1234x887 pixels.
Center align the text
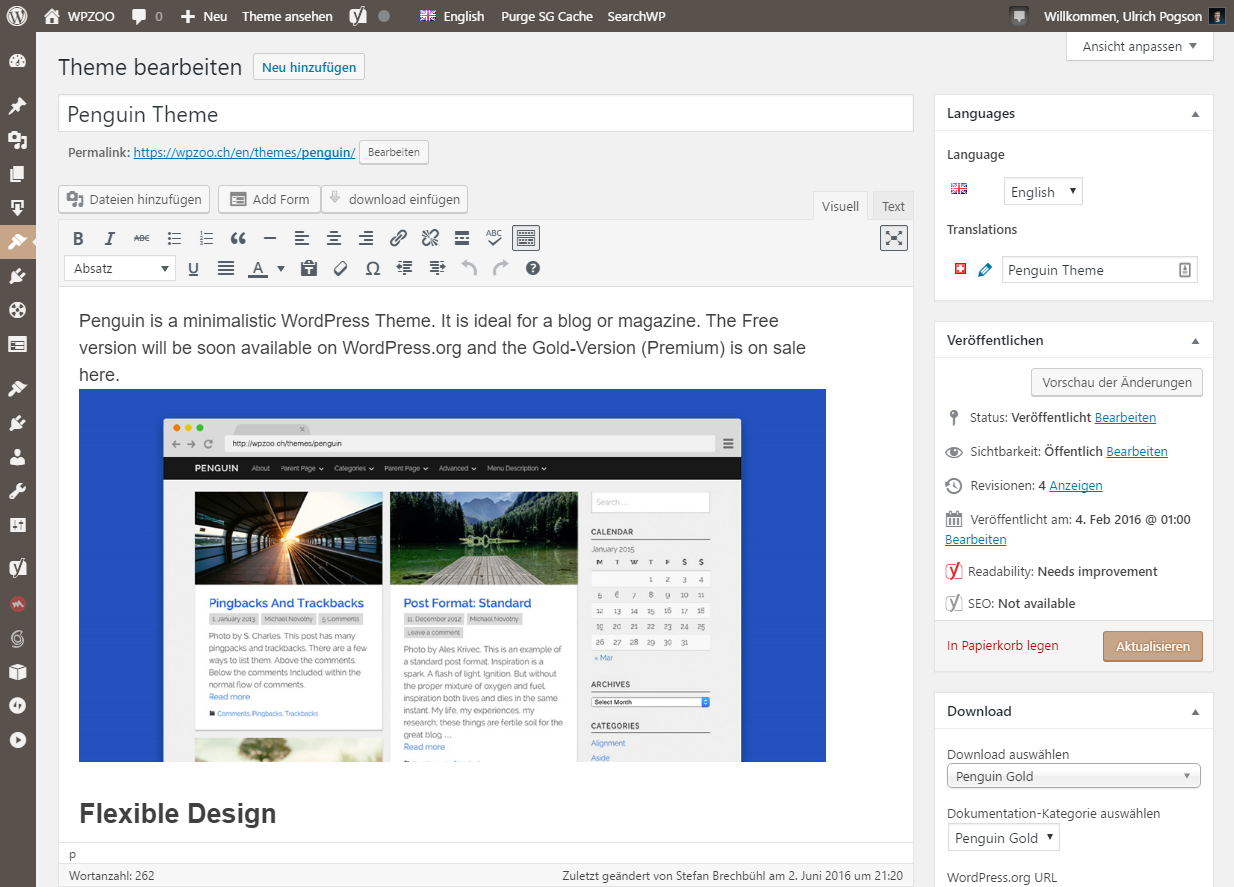334,238
